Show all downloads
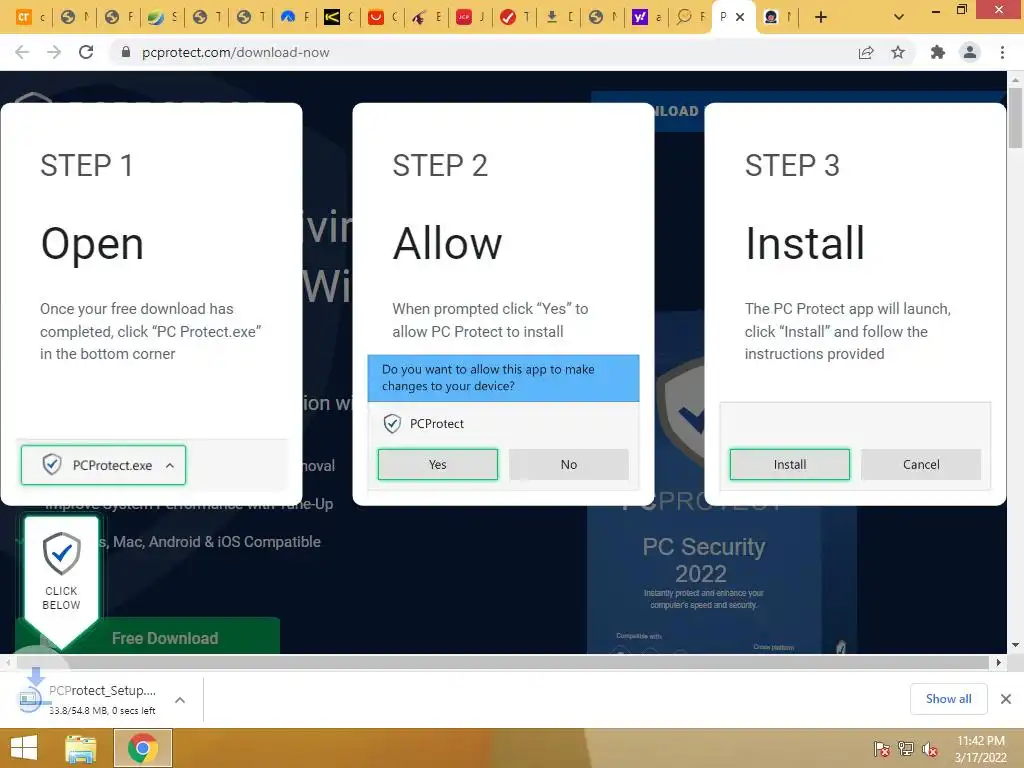Image resolution: width=1024 pixels, height=768 pixels. (x=948, y=699)
